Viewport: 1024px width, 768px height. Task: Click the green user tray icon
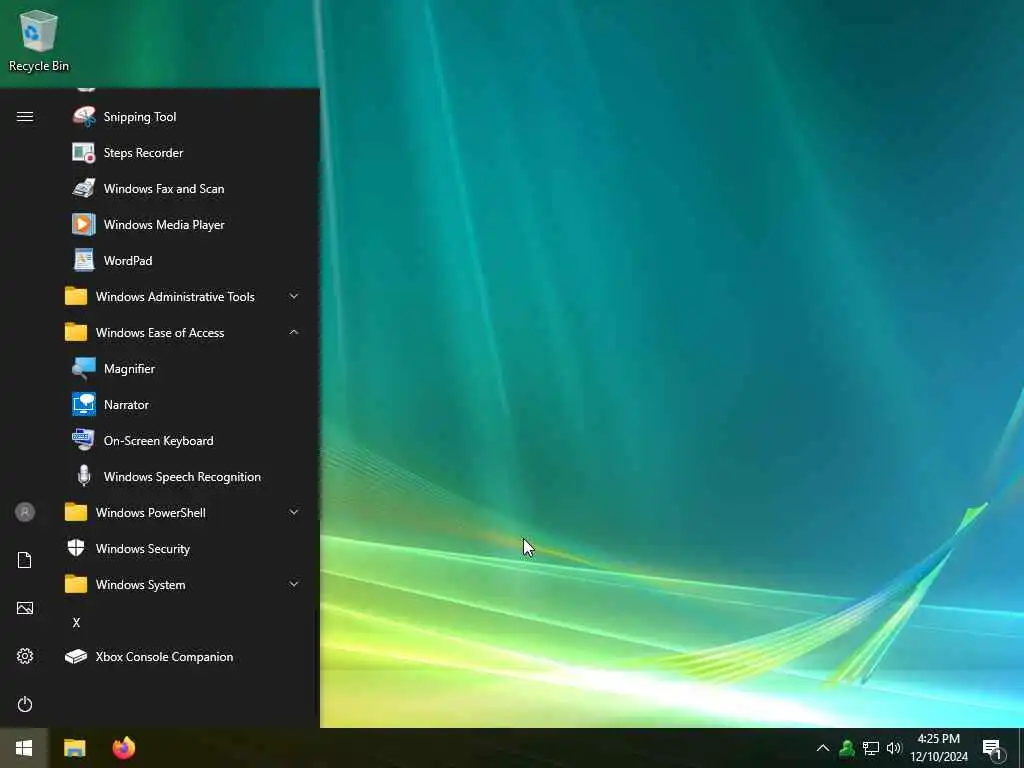coord(847,748)
